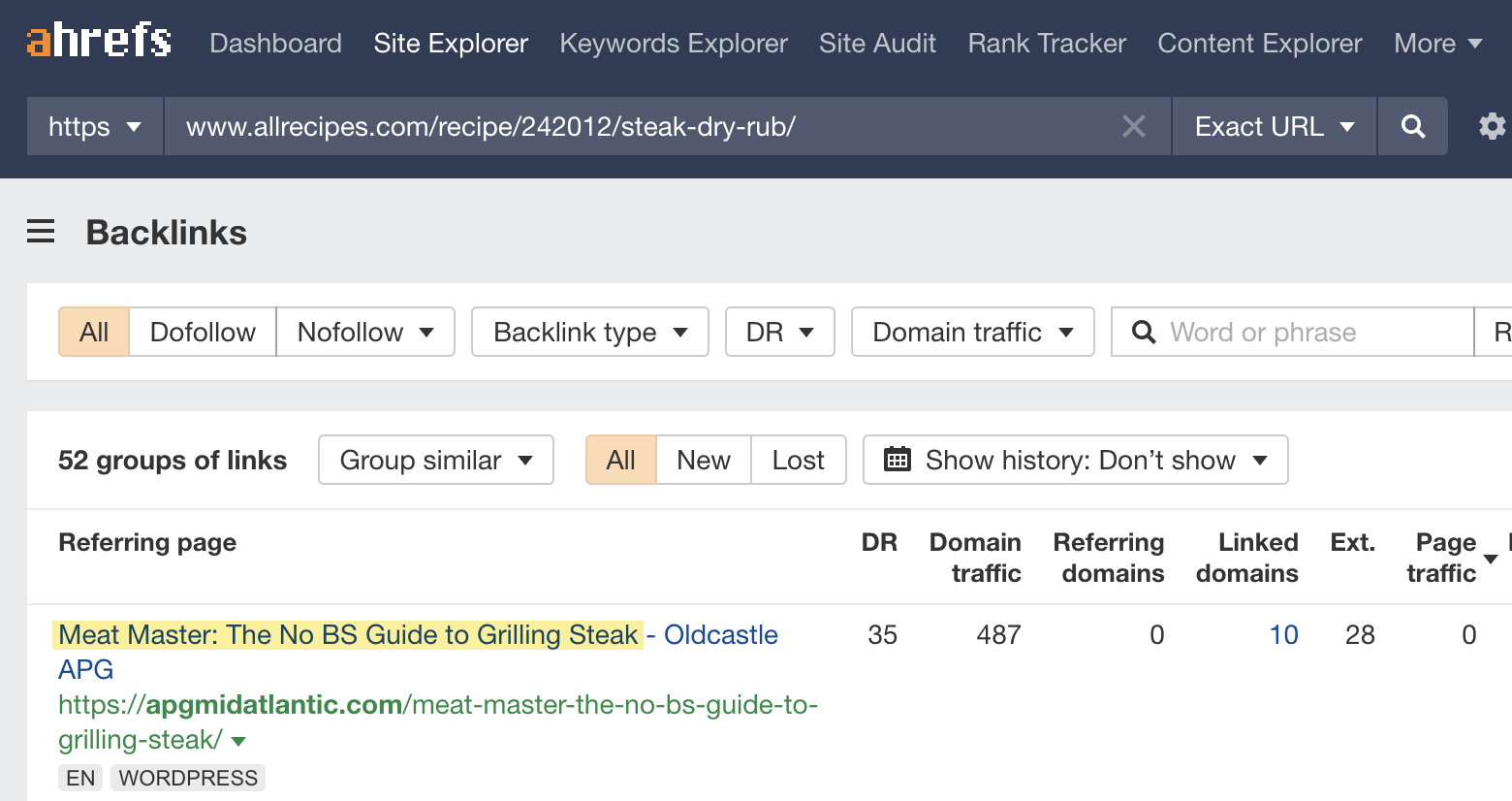Image resolution: width=1512 pixels, height=801 pixels.
Task: Clear the URL using the X icon
Action: [1134, 126]
